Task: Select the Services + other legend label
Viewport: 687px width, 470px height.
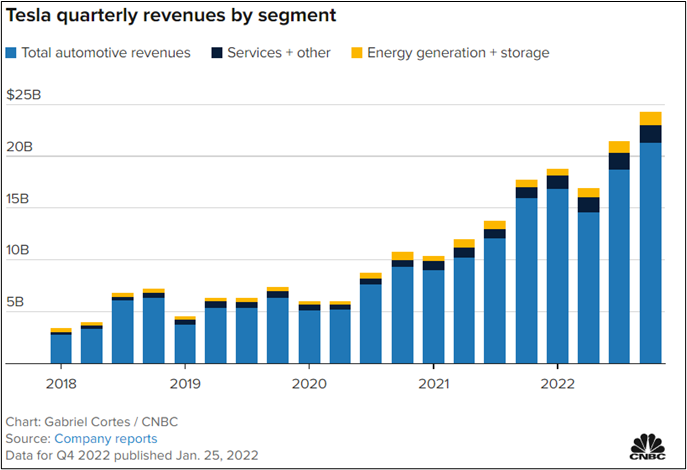Action: pos(278,52)
